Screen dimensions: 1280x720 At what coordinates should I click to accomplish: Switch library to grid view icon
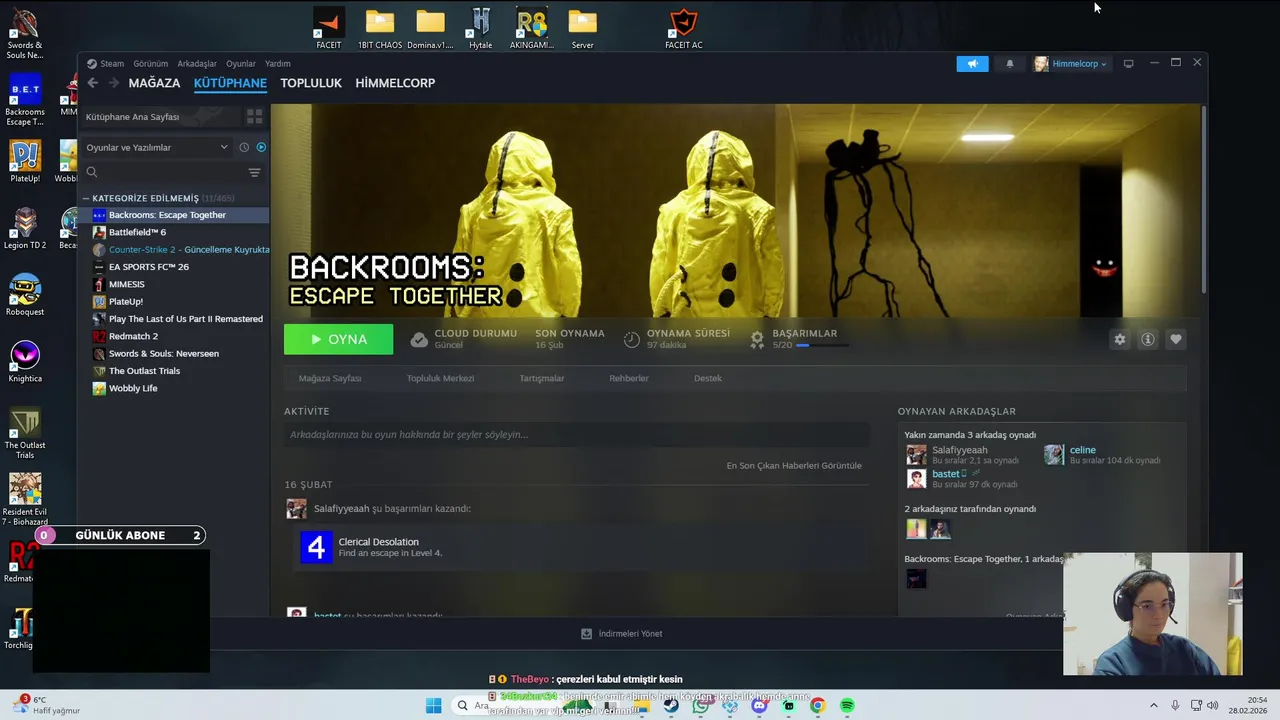click(x=255, y=117)
